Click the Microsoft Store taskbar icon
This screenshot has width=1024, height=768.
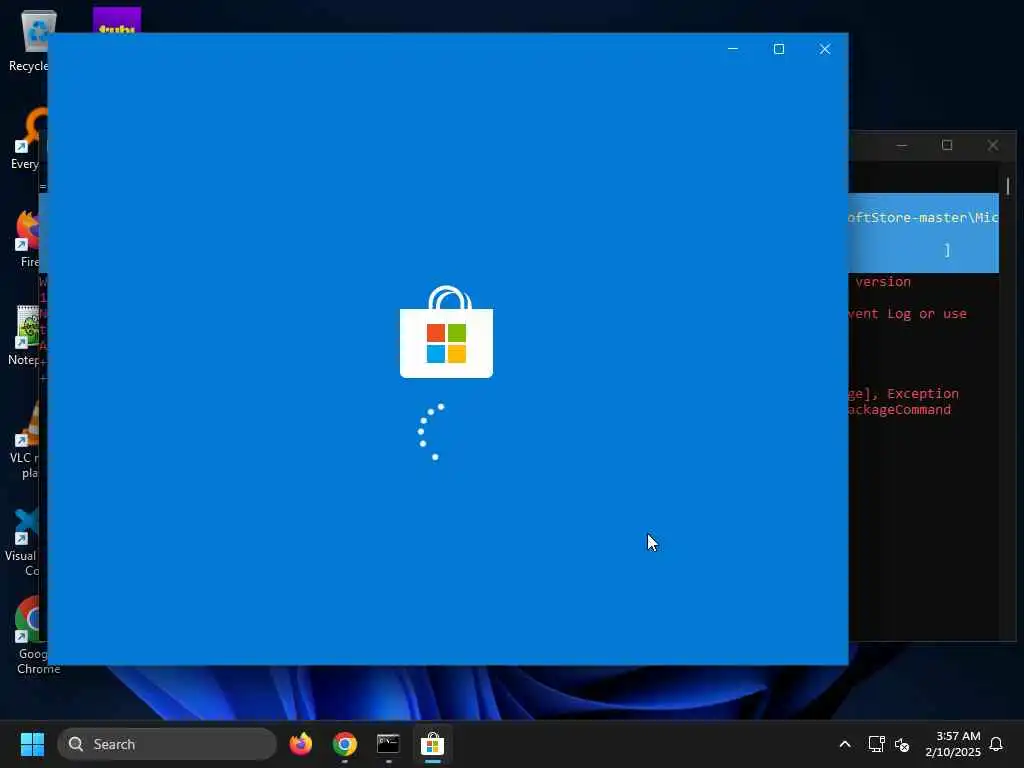click(432, 744)
